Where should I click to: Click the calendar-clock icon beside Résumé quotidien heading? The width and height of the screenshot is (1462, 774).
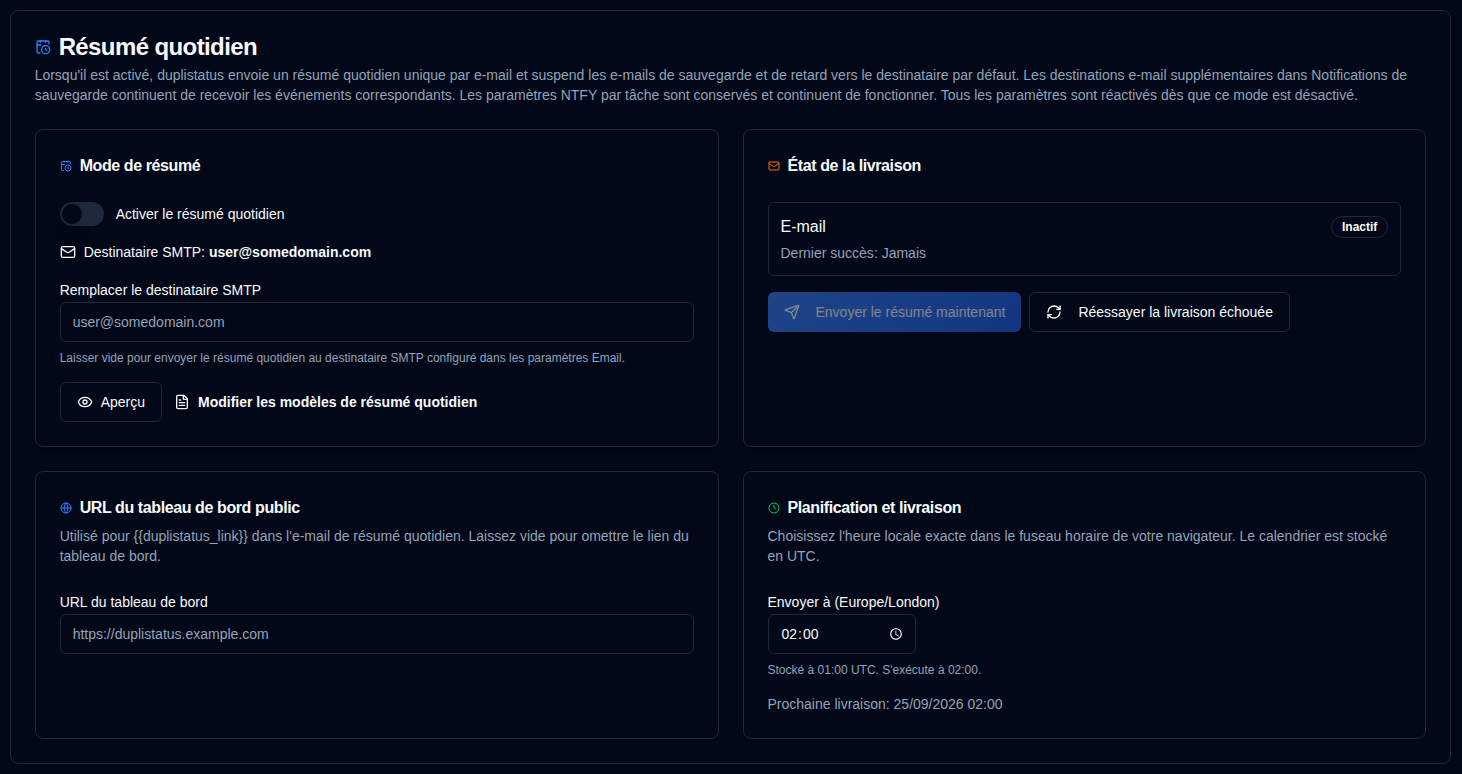point(43,47)
